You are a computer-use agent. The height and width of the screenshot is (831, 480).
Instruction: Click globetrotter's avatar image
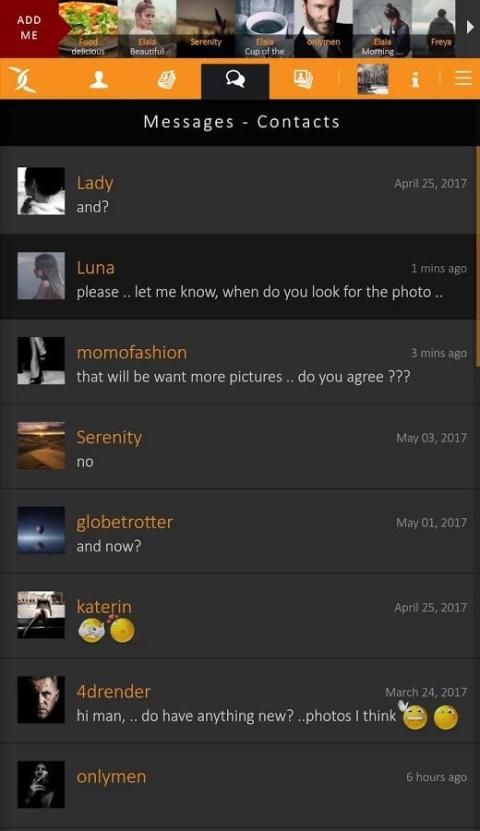tap(41, 530)
